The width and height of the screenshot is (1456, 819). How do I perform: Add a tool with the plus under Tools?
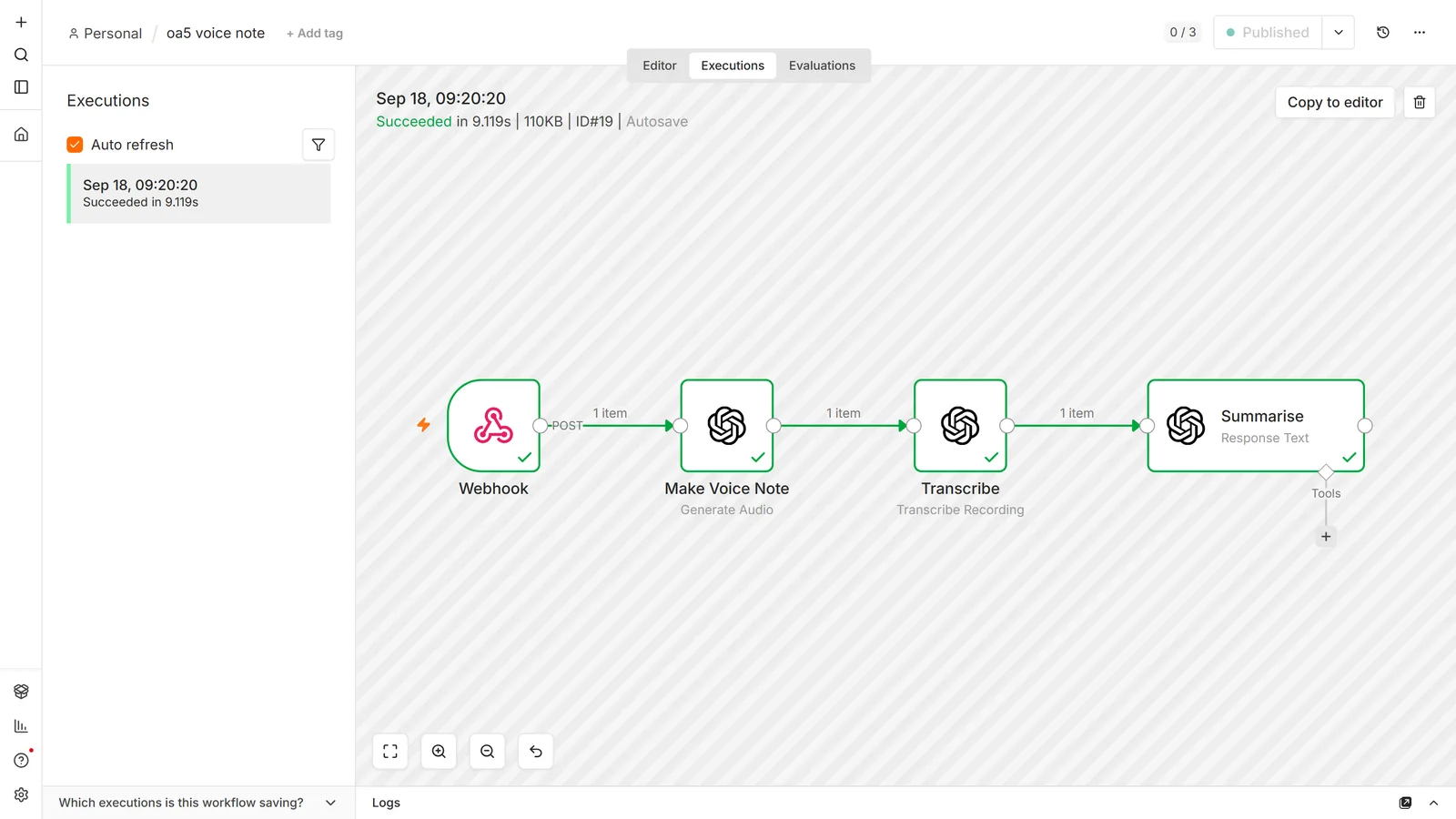1326,537
